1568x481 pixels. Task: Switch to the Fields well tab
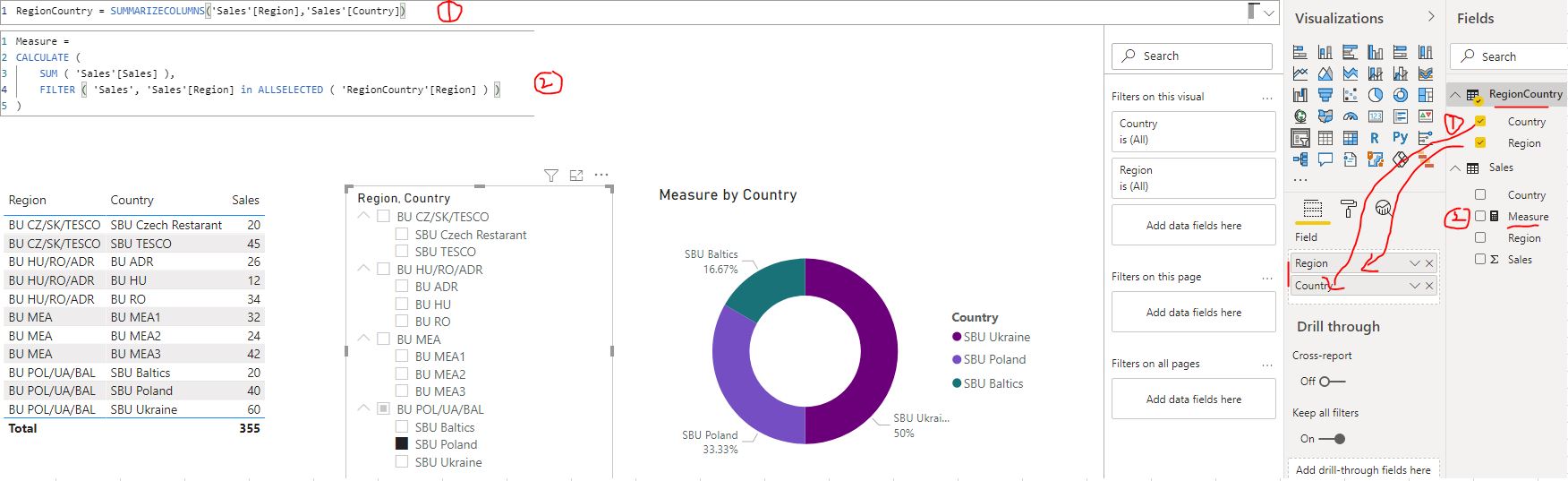coord(1312,210)
